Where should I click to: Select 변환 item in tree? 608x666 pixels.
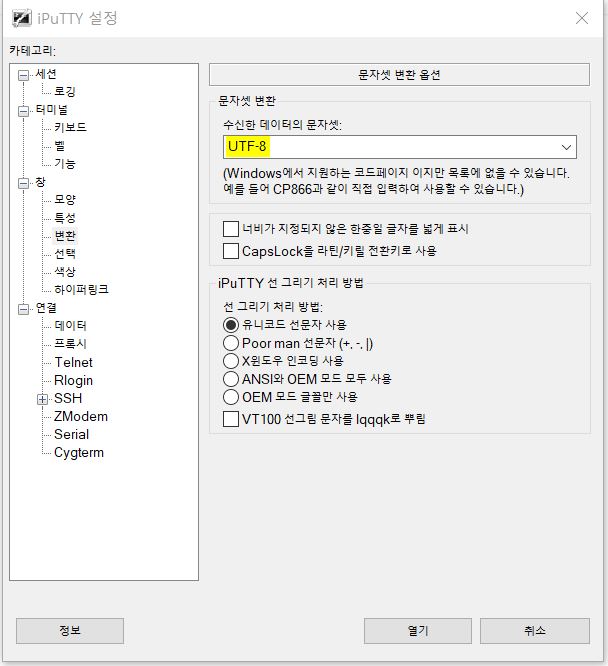[x=65, y=236]
